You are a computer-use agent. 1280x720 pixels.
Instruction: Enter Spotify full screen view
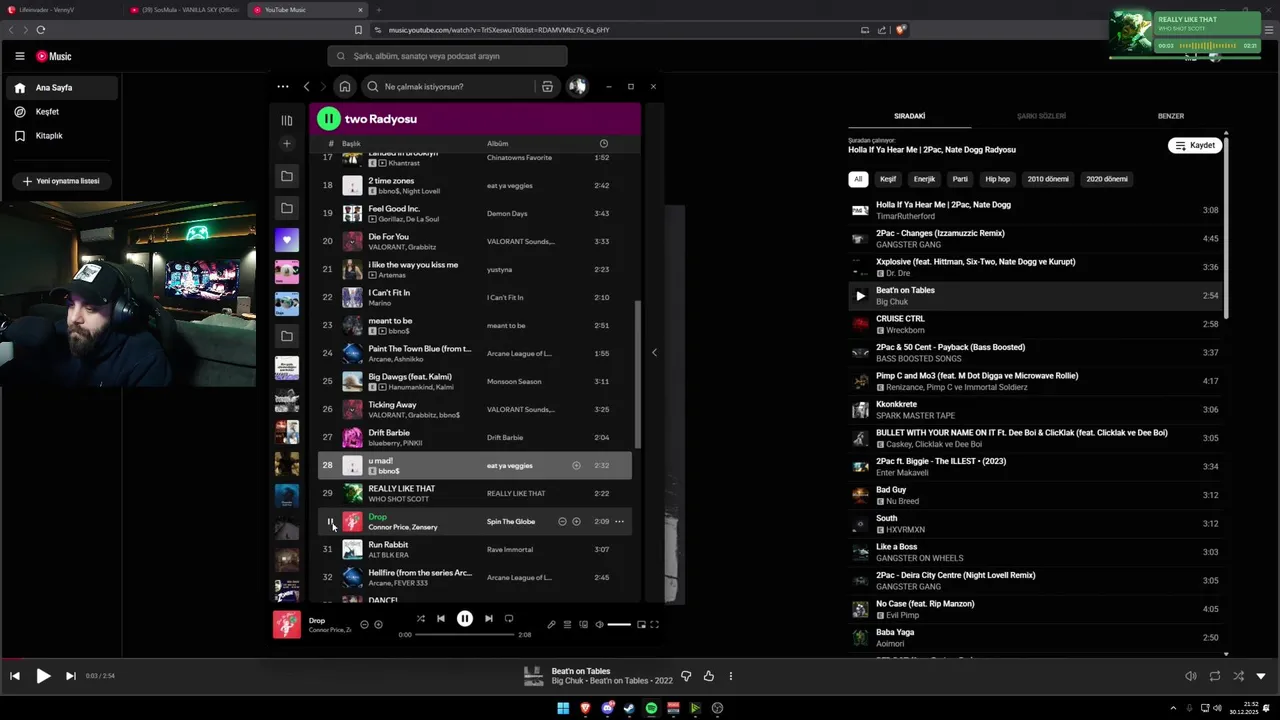[654, 625]
